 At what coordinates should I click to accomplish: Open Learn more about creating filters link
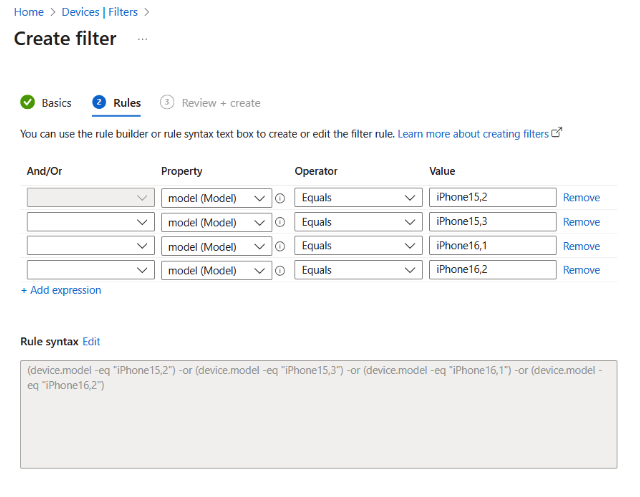click(472, 134)
